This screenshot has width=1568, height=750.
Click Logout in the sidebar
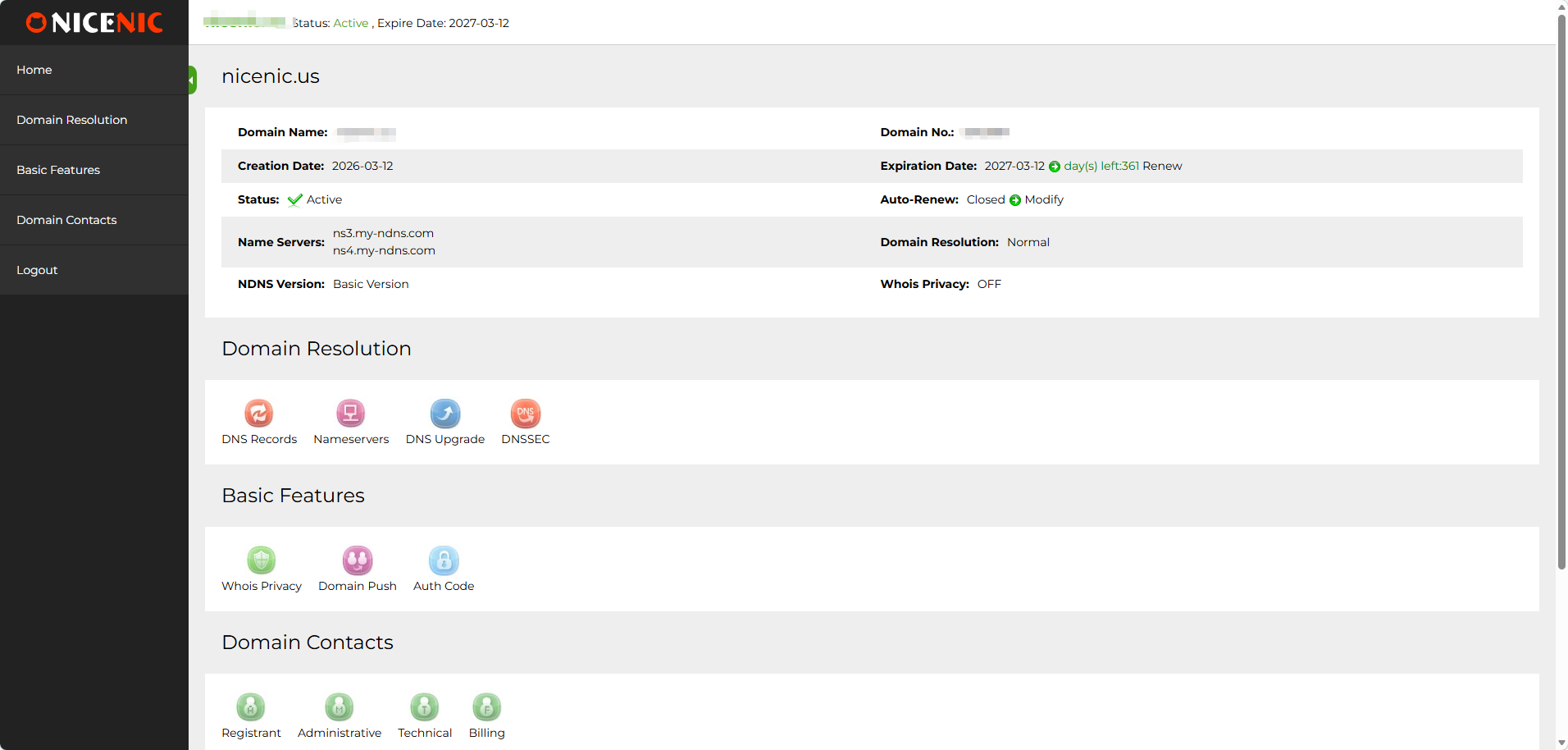37,270
